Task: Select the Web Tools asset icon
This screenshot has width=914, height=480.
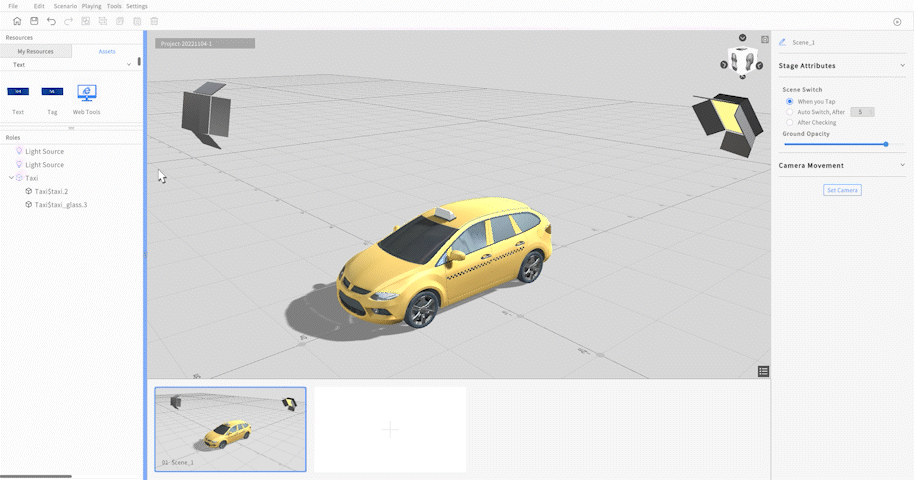Action: click(x=86, y=92)
